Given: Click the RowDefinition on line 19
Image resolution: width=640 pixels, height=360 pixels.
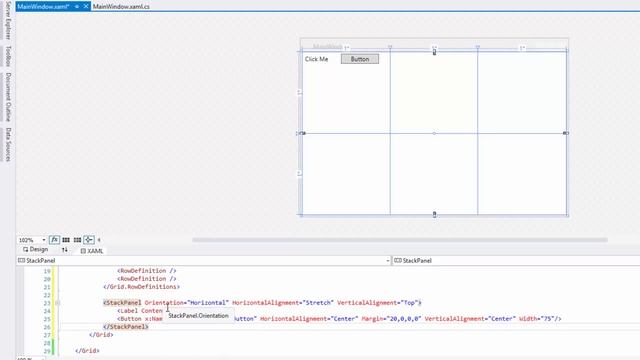Looking at the screenshot, I should click(x=147, y=271).
